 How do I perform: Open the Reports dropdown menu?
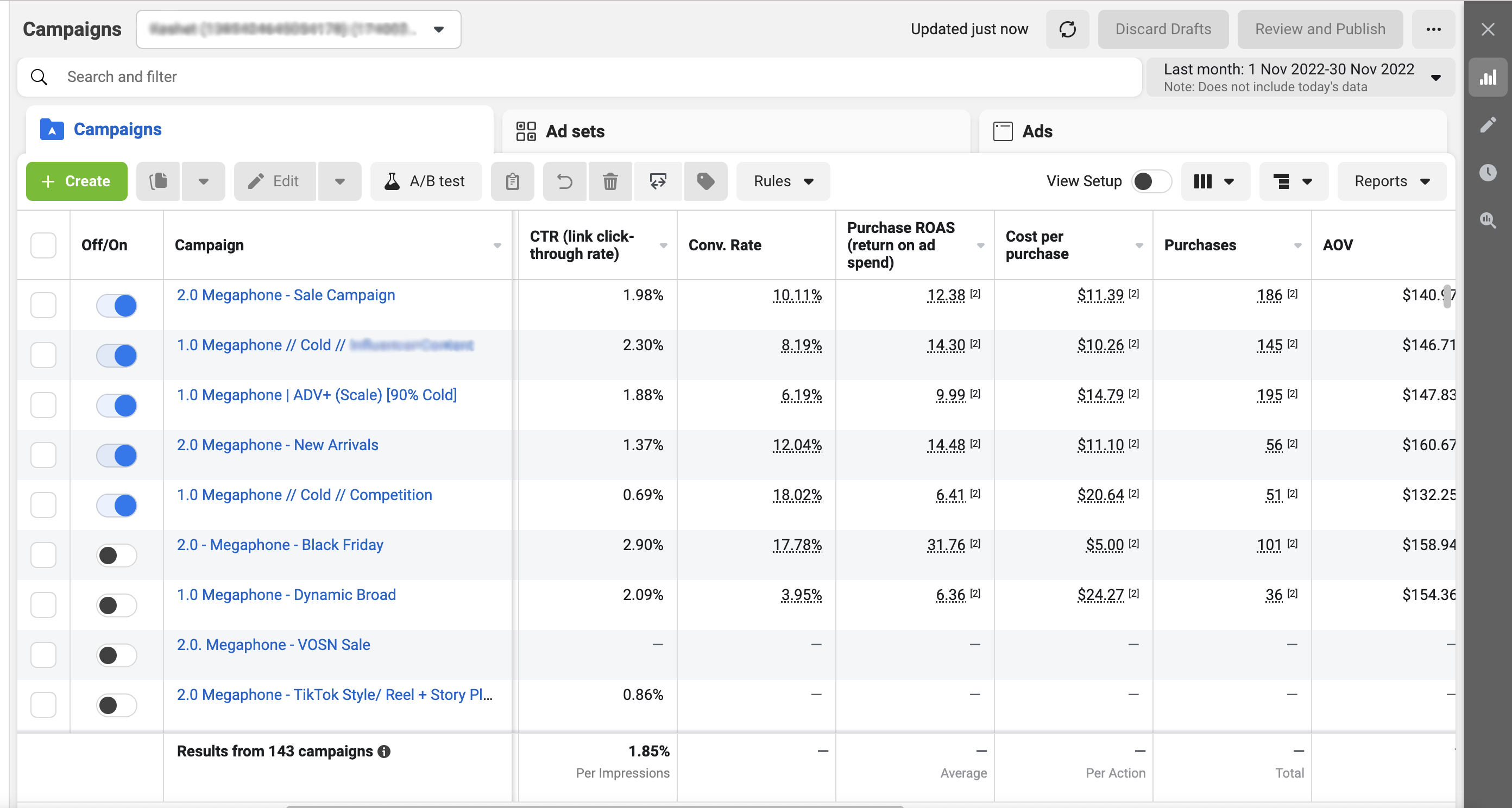pos(1391,181)
